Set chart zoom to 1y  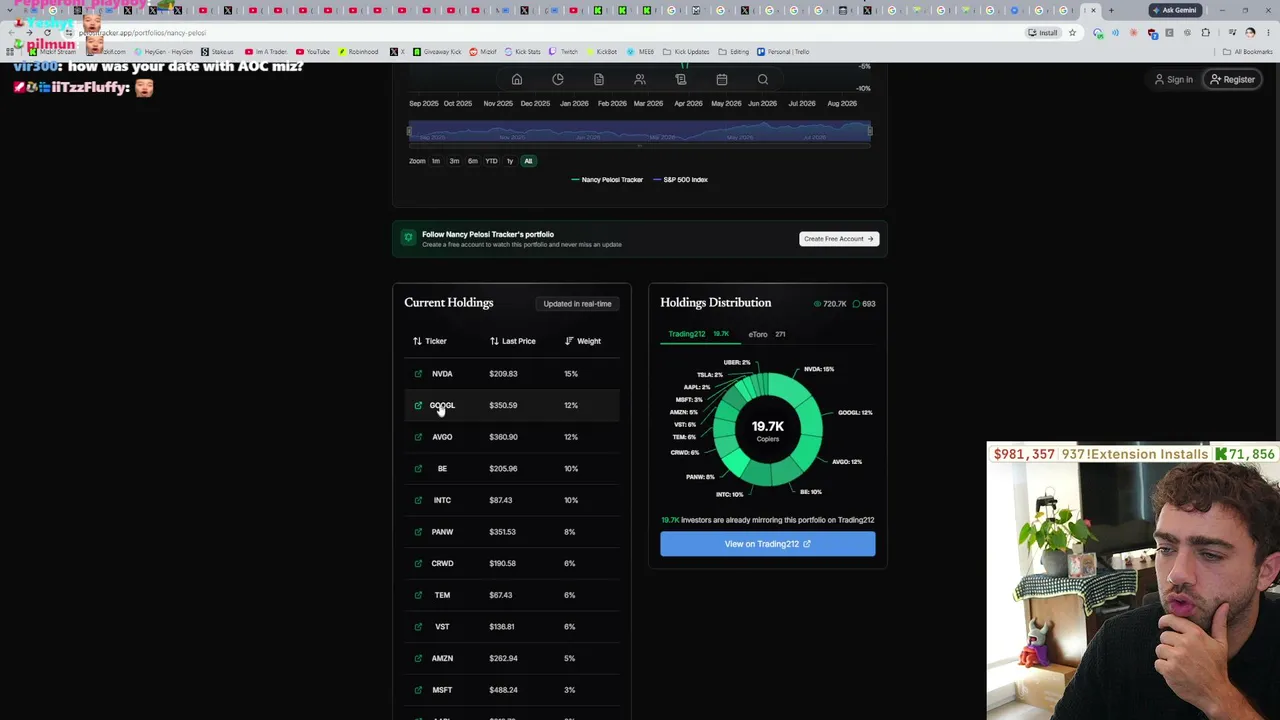pyautogui.click(x=510, y=161)
